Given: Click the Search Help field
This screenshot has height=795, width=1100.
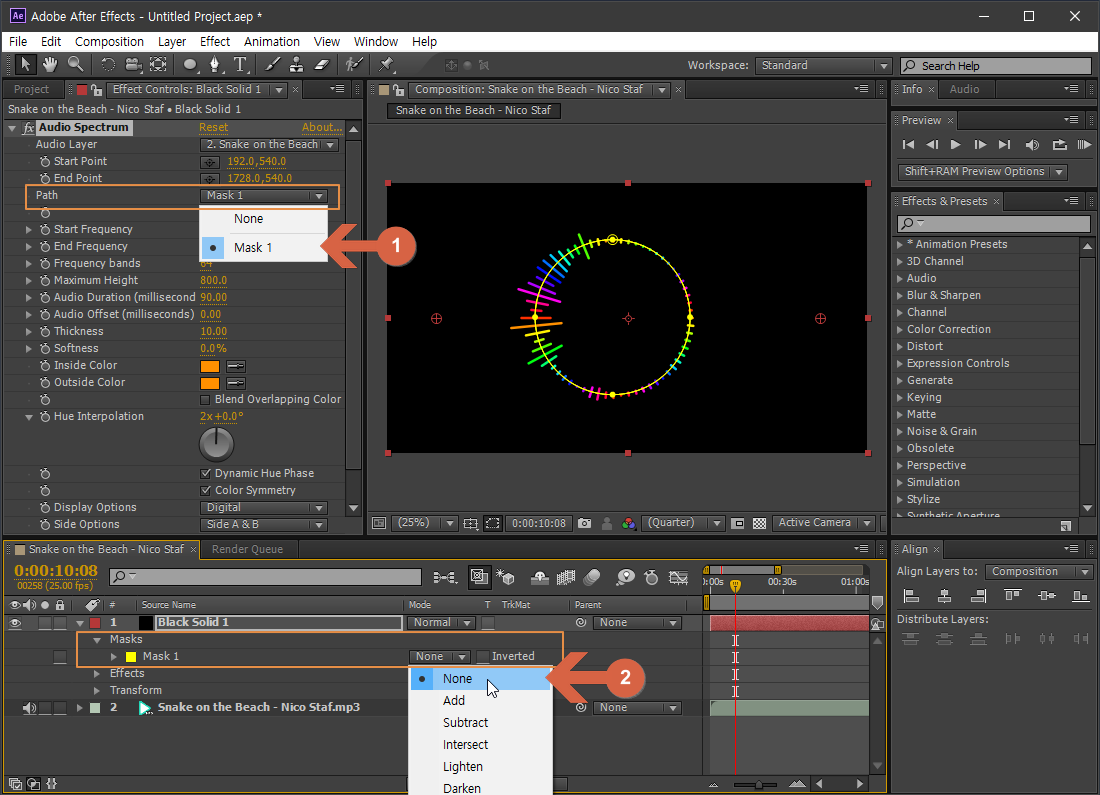Looking at the screenshot, I should 995,65.
